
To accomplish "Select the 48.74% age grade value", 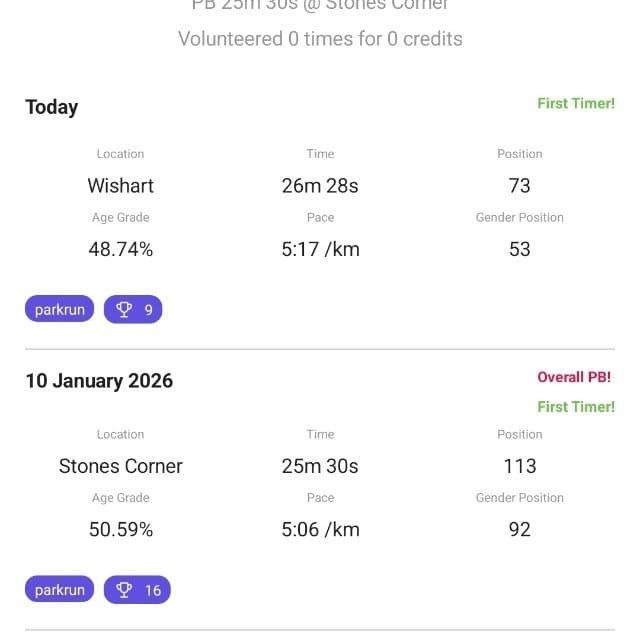I will click(120, 250).
